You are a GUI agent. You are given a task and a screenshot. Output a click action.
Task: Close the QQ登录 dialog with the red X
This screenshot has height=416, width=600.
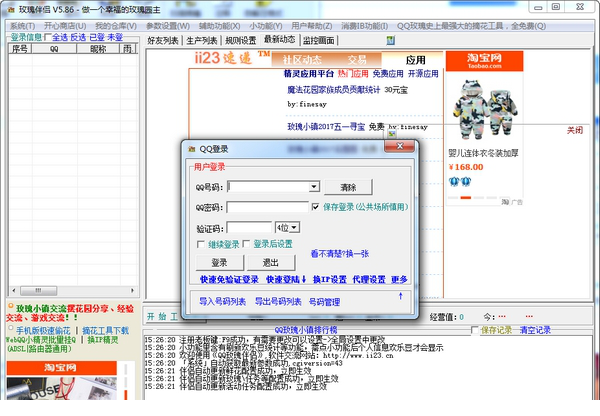point(399,146)
